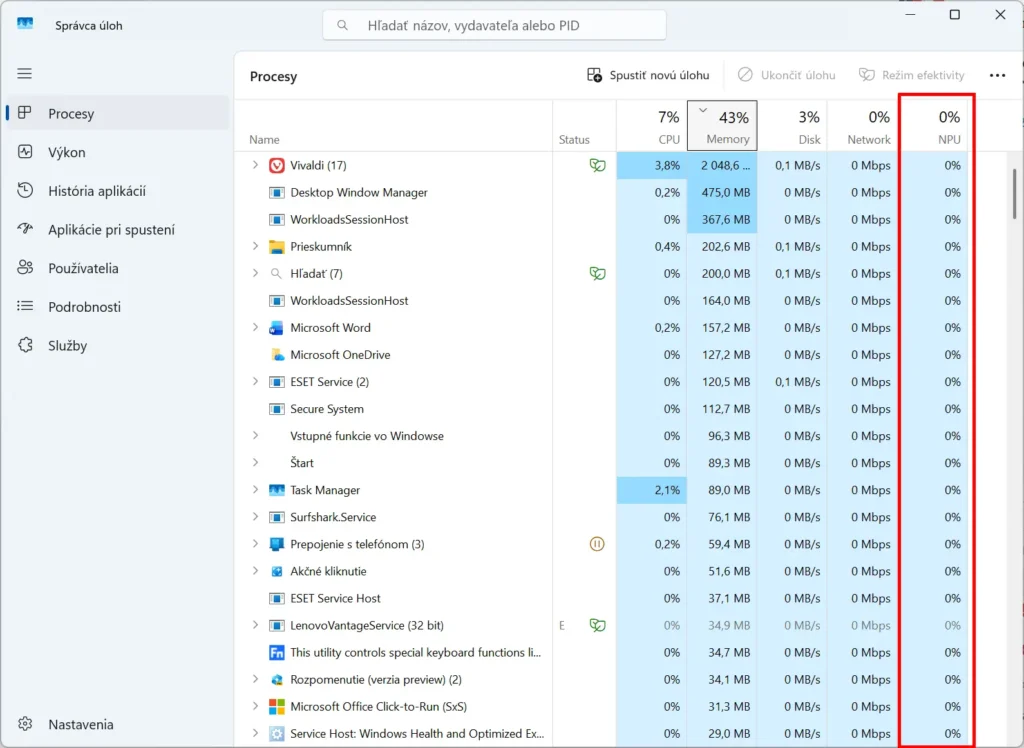
Task: Click the Ukončiť úlohu button
Action: [786, 75]
